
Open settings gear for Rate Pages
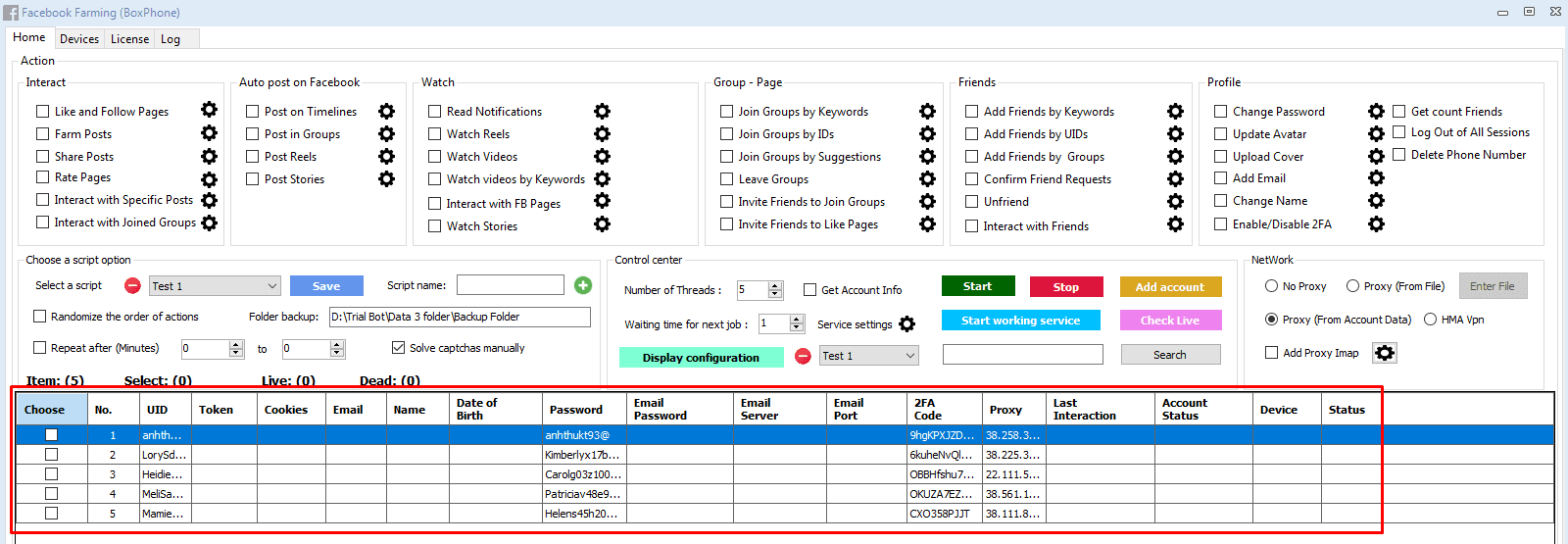point(209,179)
